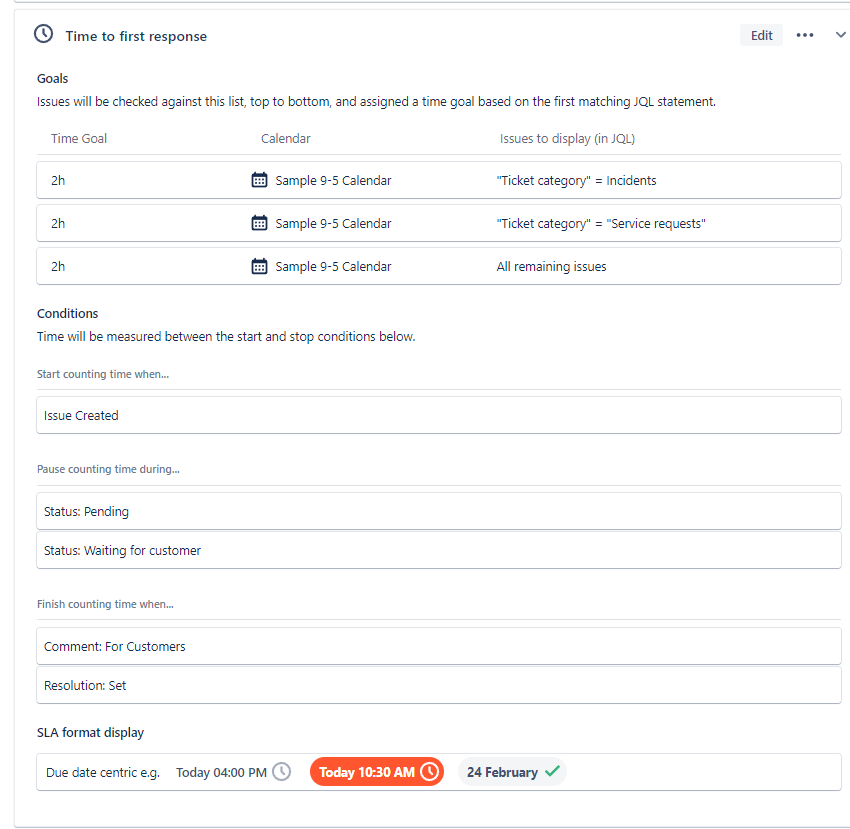850x829 pixels.
Task: Click the clock icon beside Time to first response
Action: (x=43, y=34)
